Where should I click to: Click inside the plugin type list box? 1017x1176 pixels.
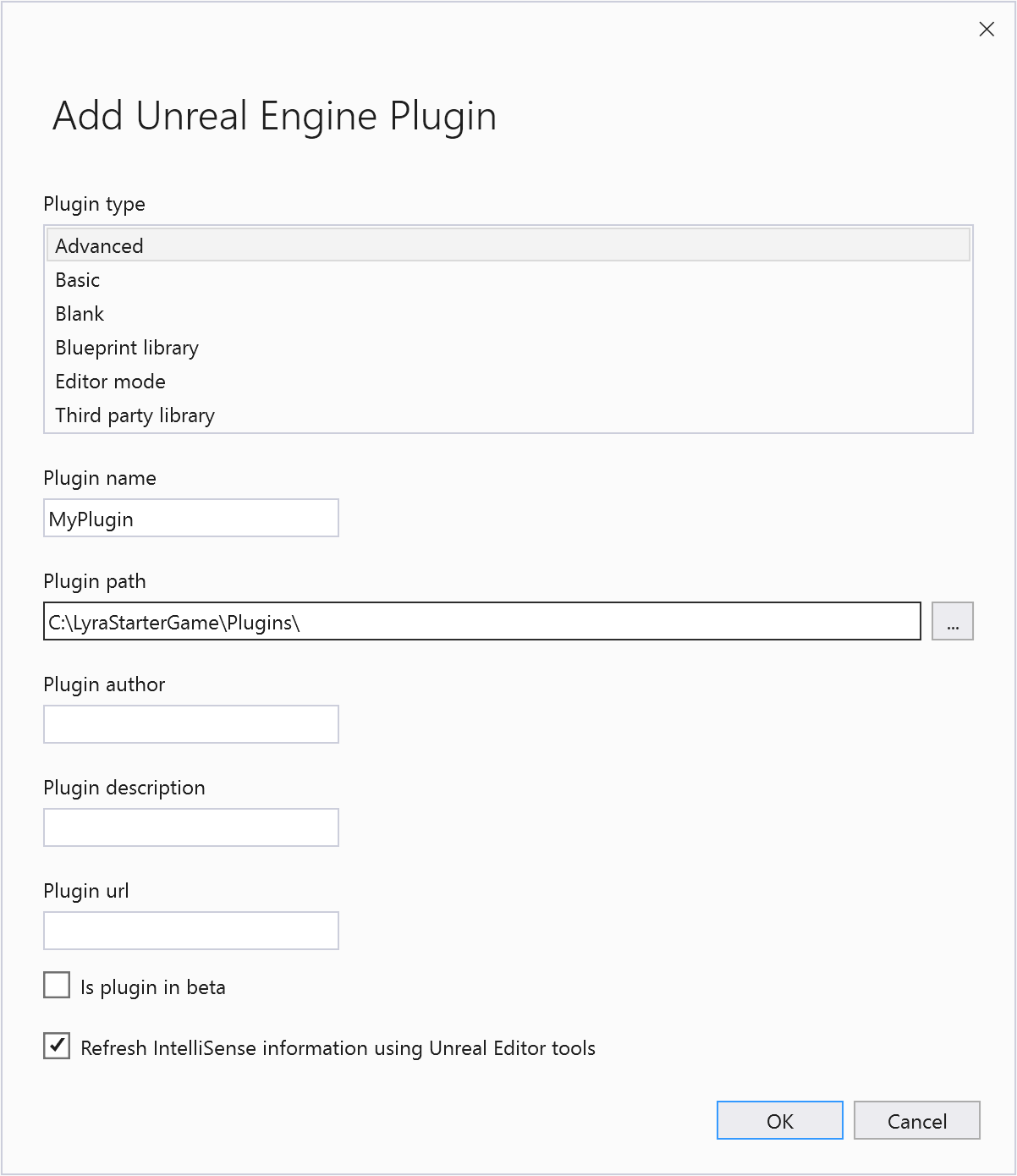click(x=508, y=330)
